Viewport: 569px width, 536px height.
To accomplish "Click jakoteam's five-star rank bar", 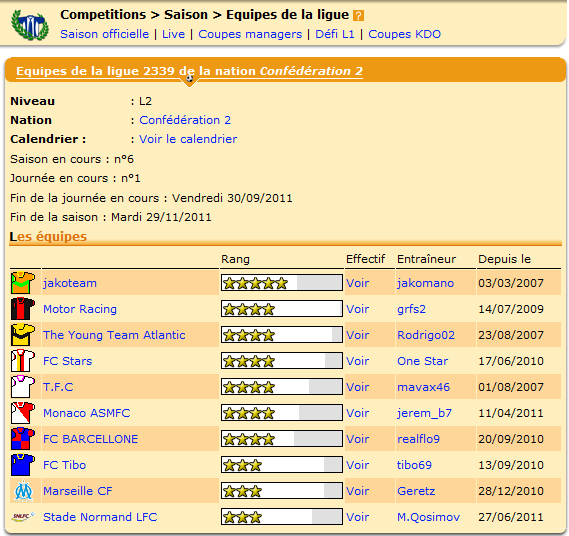I will (x=282, y=283).
